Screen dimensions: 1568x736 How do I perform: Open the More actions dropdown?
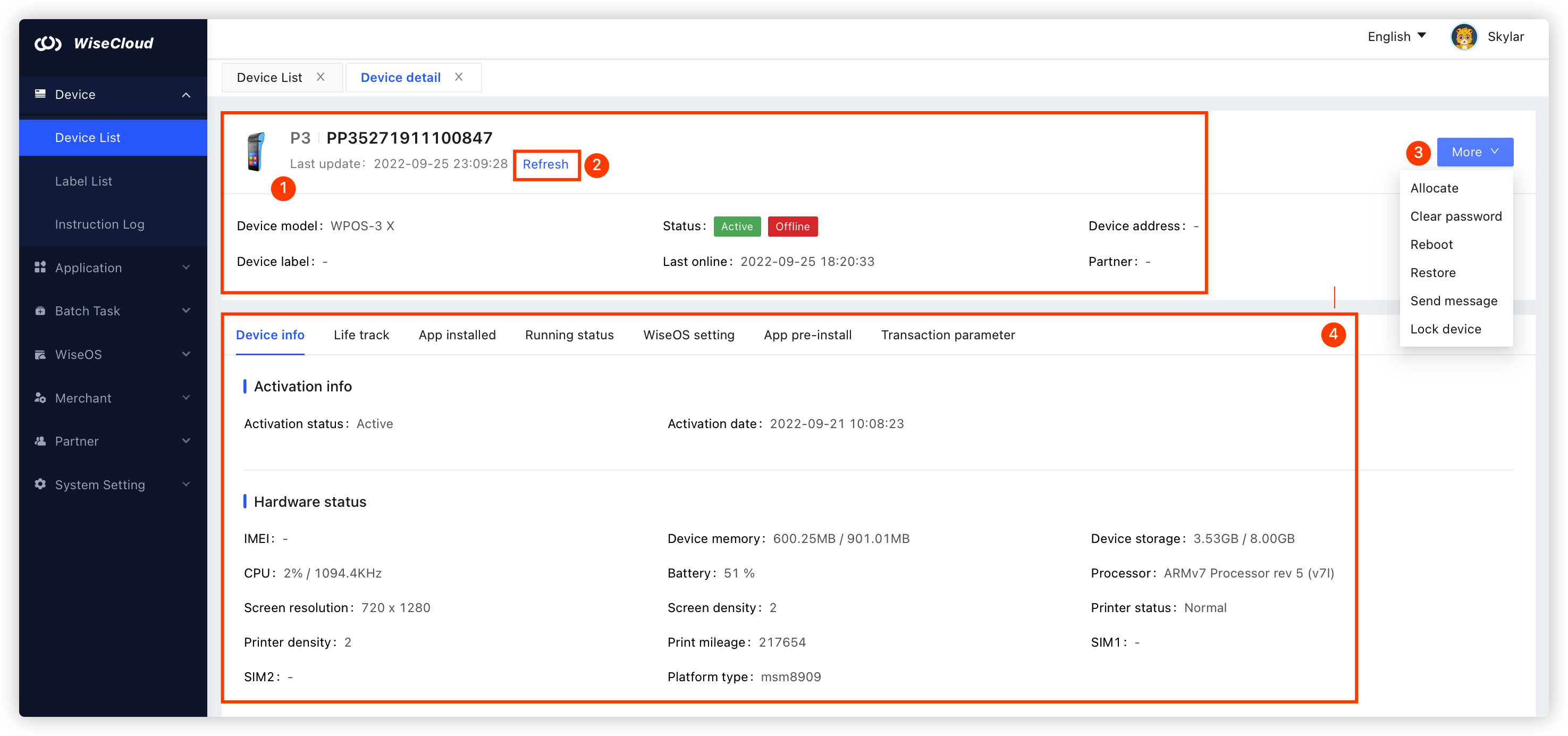coord(1474,152)
